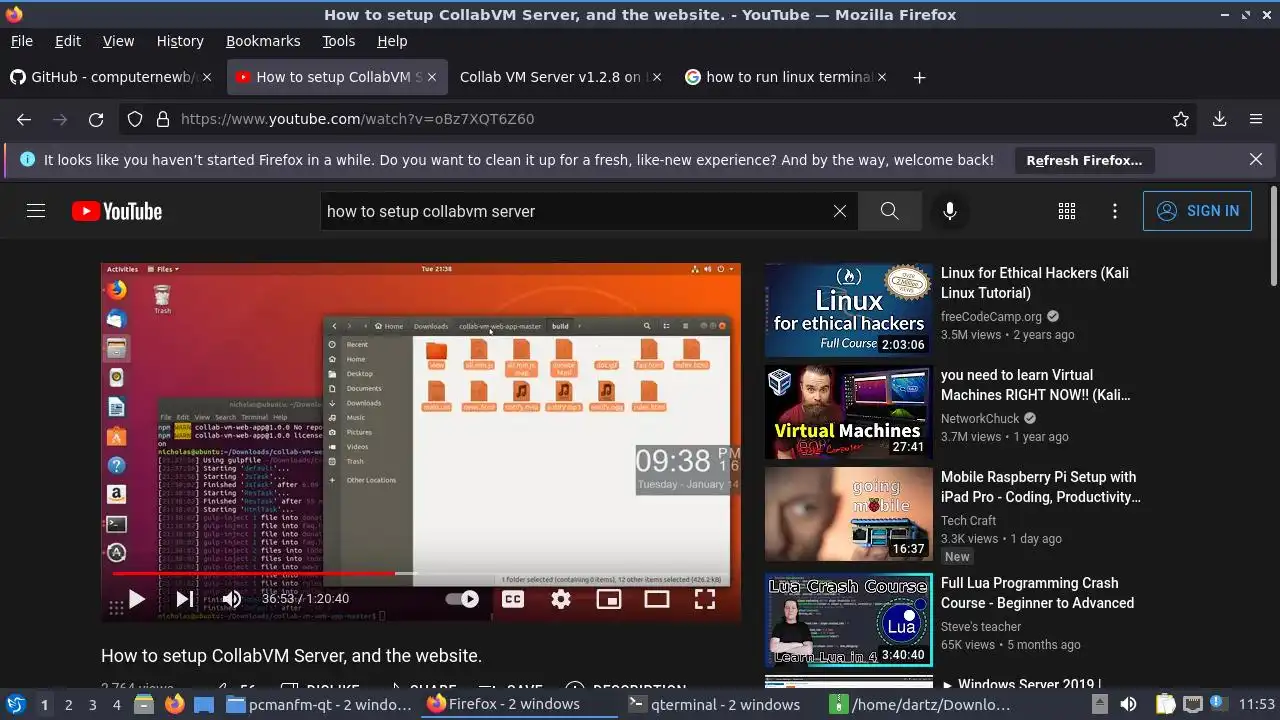The image size is (1280, 720).
Task: Open Full Lua Programming Crash Course title
Action: point(1037,593)
